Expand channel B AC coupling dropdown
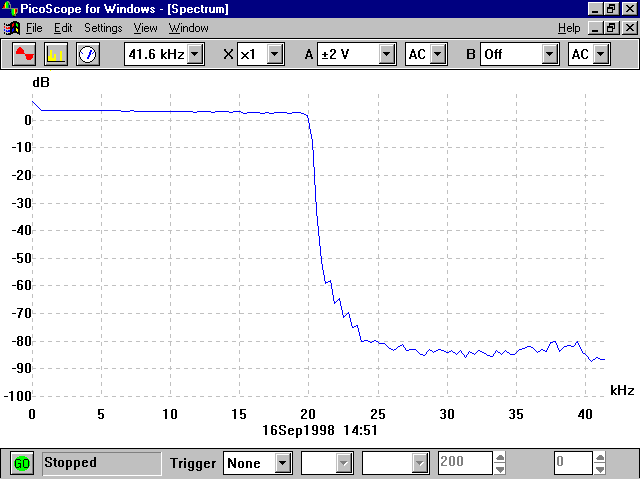The width and height of the screenshot is (640, 480). tap(601, 54)
